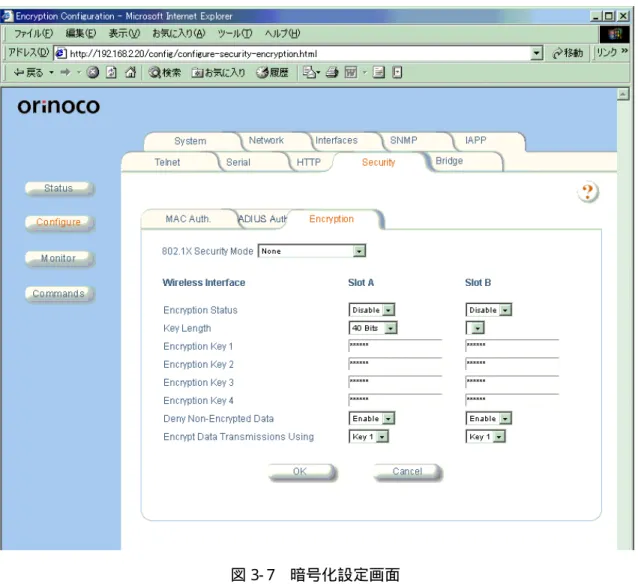Click the browser Stop icon

coord(93,72)
